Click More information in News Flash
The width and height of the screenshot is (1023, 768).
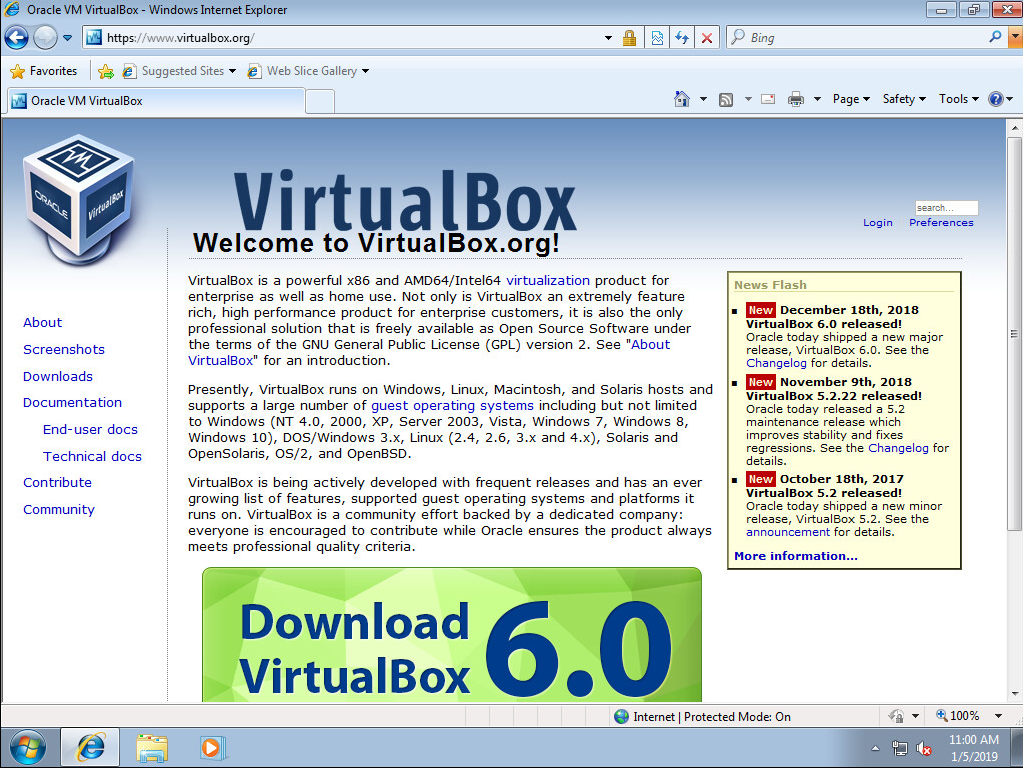pos(795,556)
